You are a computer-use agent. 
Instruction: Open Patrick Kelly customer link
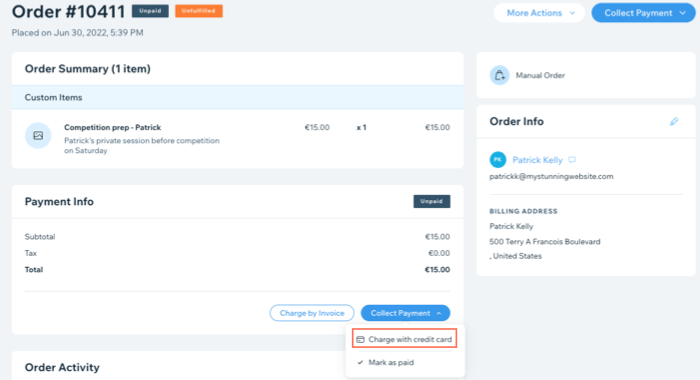point(537,160)
